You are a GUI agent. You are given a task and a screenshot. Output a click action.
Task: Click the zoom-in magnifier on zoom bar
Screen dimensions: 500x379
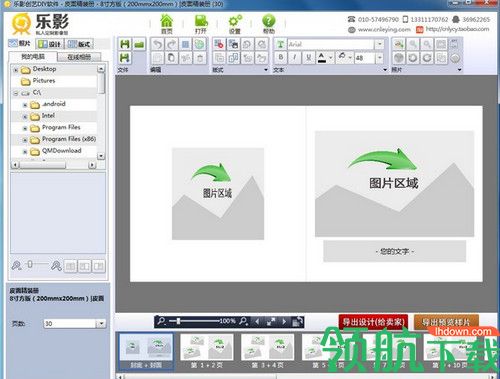click(x=244, y=321)
